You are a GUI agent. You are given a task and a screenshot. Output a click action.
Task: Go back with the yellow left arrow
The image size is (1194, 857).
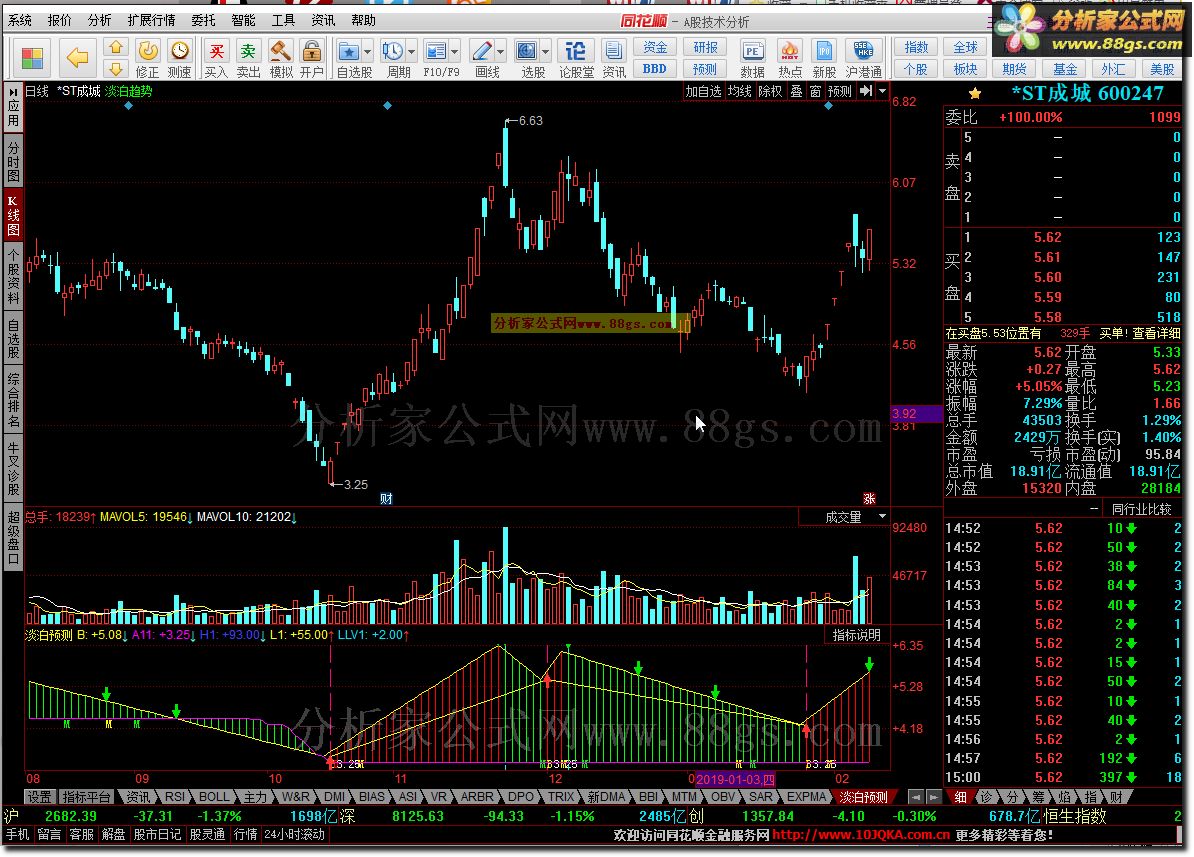click(x=77, y=58)
